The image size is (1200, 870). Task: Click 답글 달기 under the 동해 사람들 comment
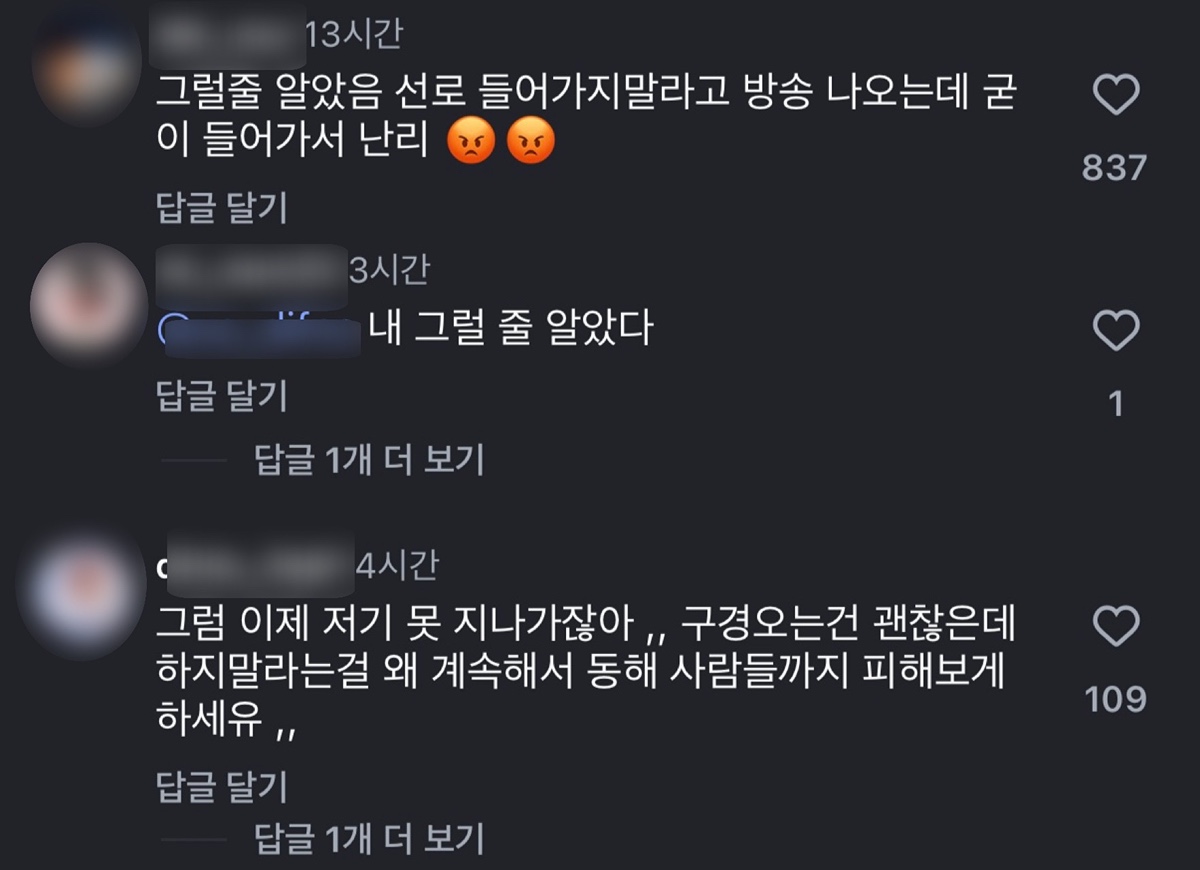(x=222, y=787)
